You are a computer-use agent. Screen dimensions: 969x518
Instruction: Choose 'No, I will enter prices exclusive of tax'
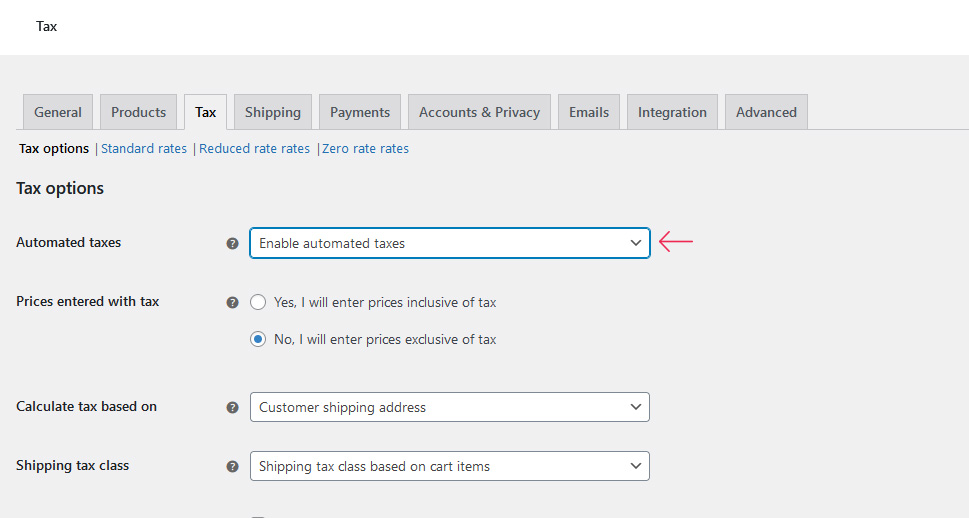258,339
